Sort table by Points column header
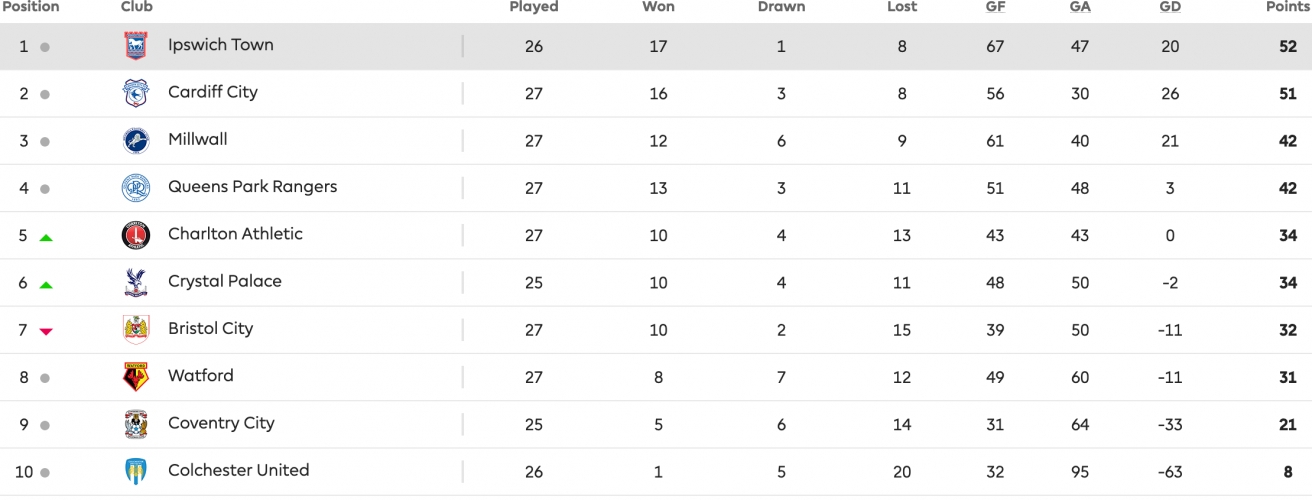1312x500 pixels. pos(1287,7)
